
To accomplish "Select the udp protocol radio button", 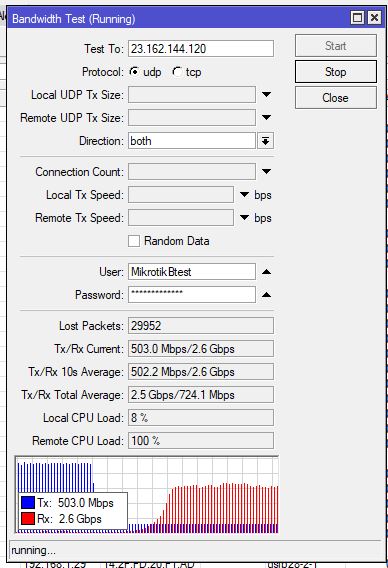I will click(x=134, y=72).
